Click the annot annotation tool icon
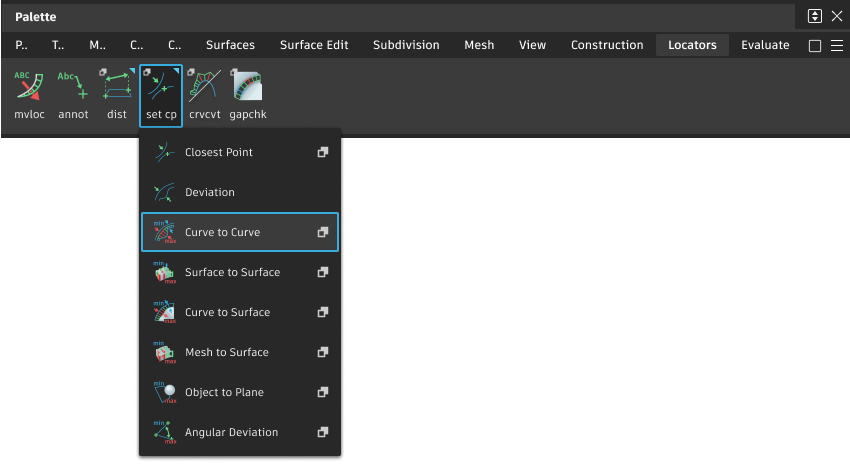The image size is (850, 470). click(73, 88)
